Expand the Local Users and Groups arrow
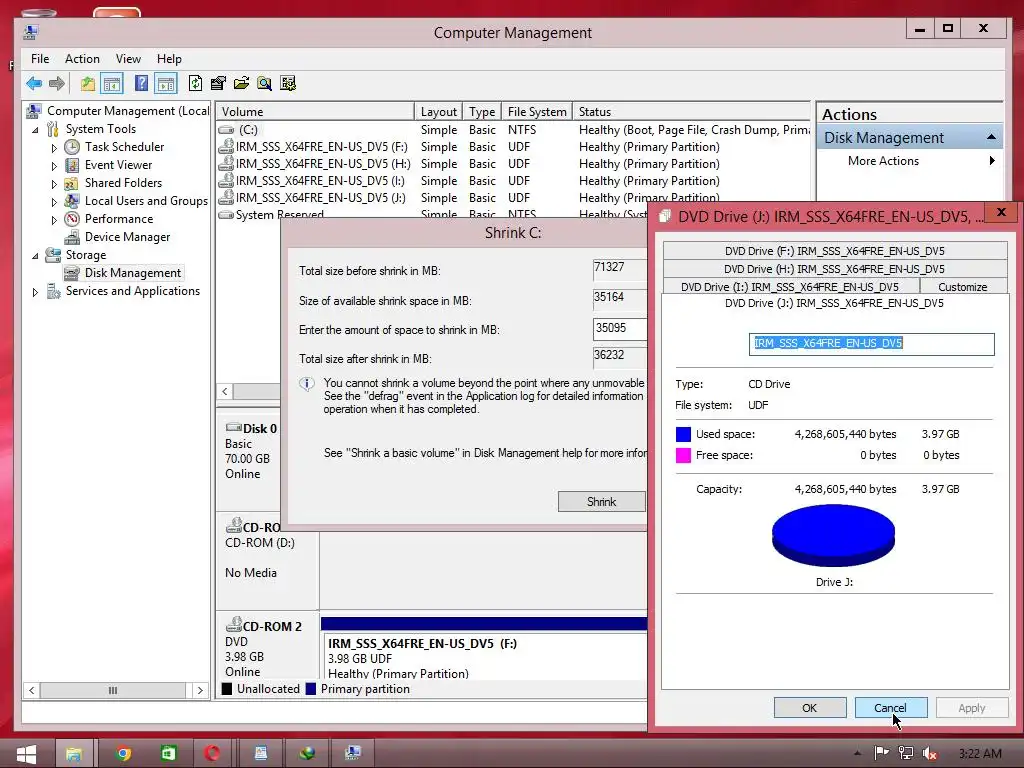Image resolution: width=1024 pixels, height=768 pixels. click(54, 202)
